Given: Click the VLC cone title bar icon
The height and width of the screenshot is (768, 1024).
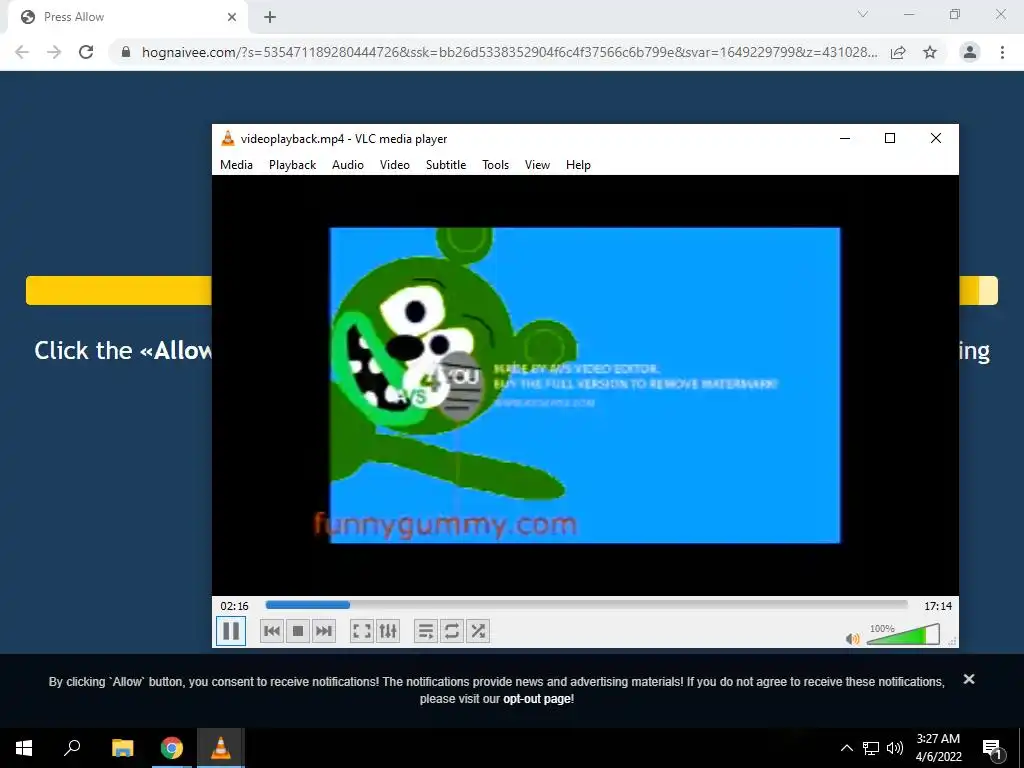Looking at the screenshot, I should pyautogui.click(x=228, y=138).
